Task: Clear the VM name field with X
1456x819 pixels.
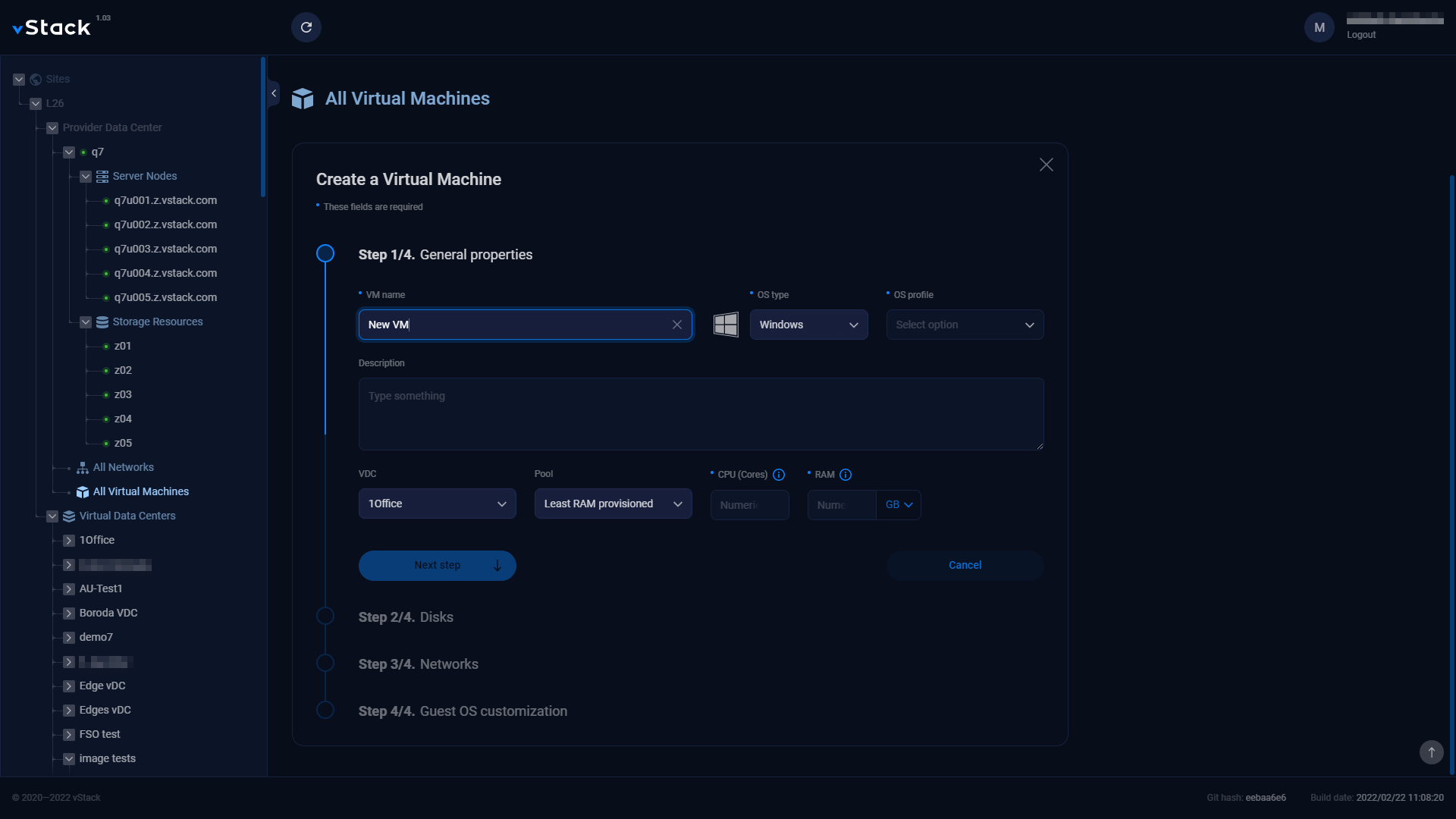Action: pos(677,325)
